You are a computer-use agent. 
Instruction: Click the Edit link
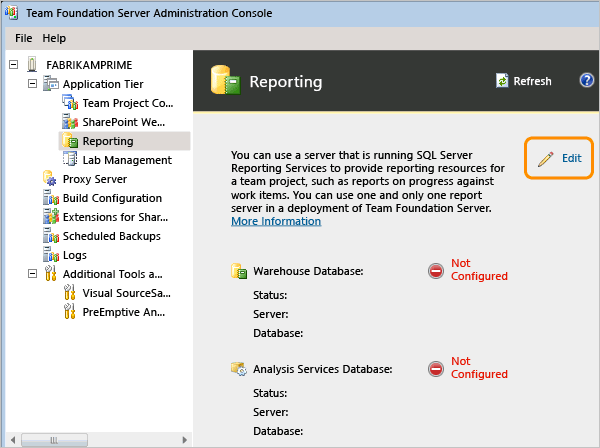tap(571, 159)
